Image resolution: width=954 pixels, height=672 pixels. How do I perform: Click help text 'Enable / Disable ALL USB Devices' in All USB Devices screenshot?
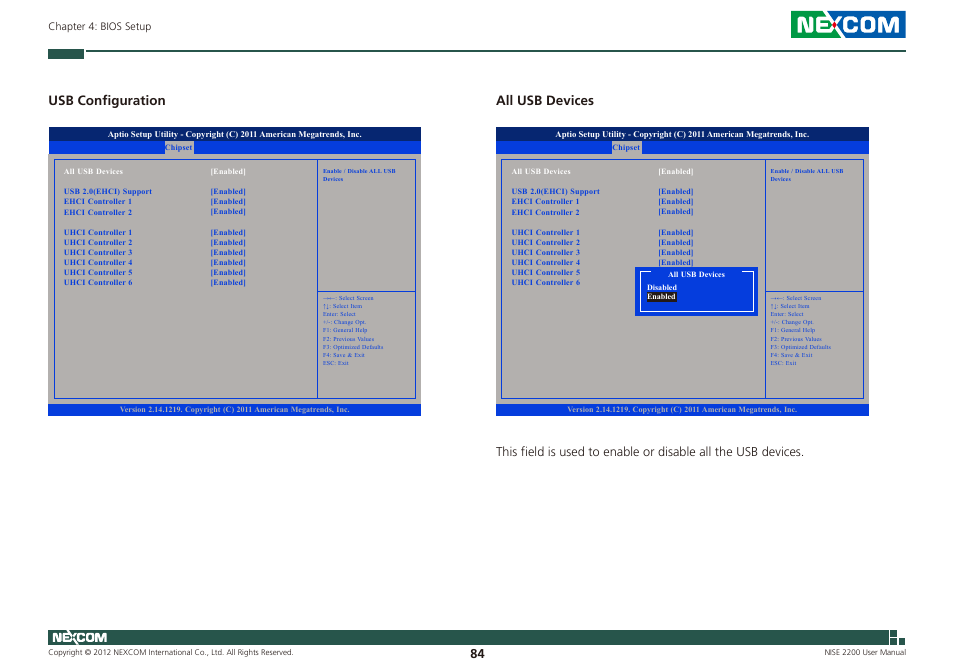click(x=807, y=175)
